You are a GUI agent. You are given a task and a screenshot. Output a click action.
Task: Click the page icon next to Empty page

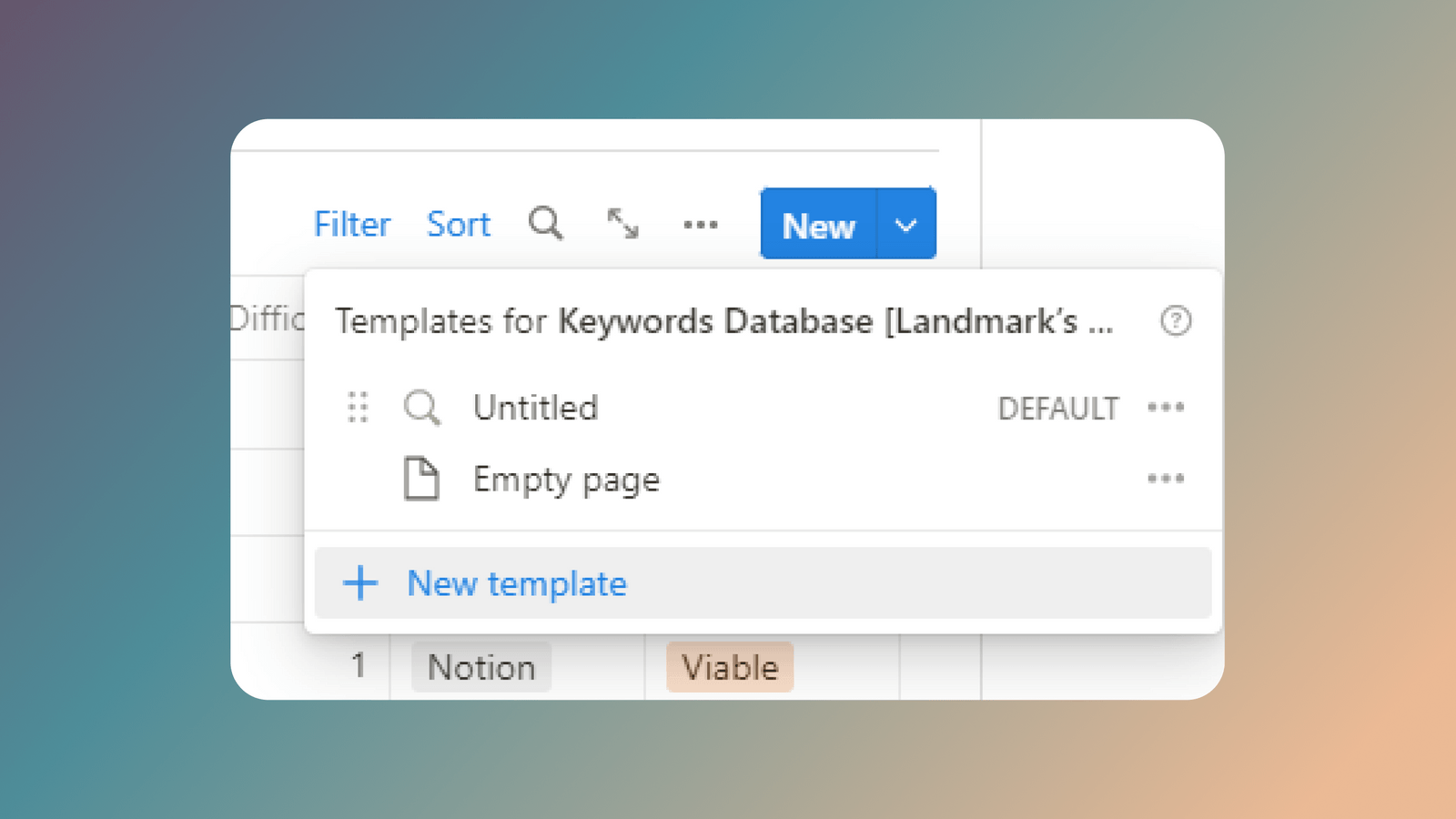coord(420,480)
